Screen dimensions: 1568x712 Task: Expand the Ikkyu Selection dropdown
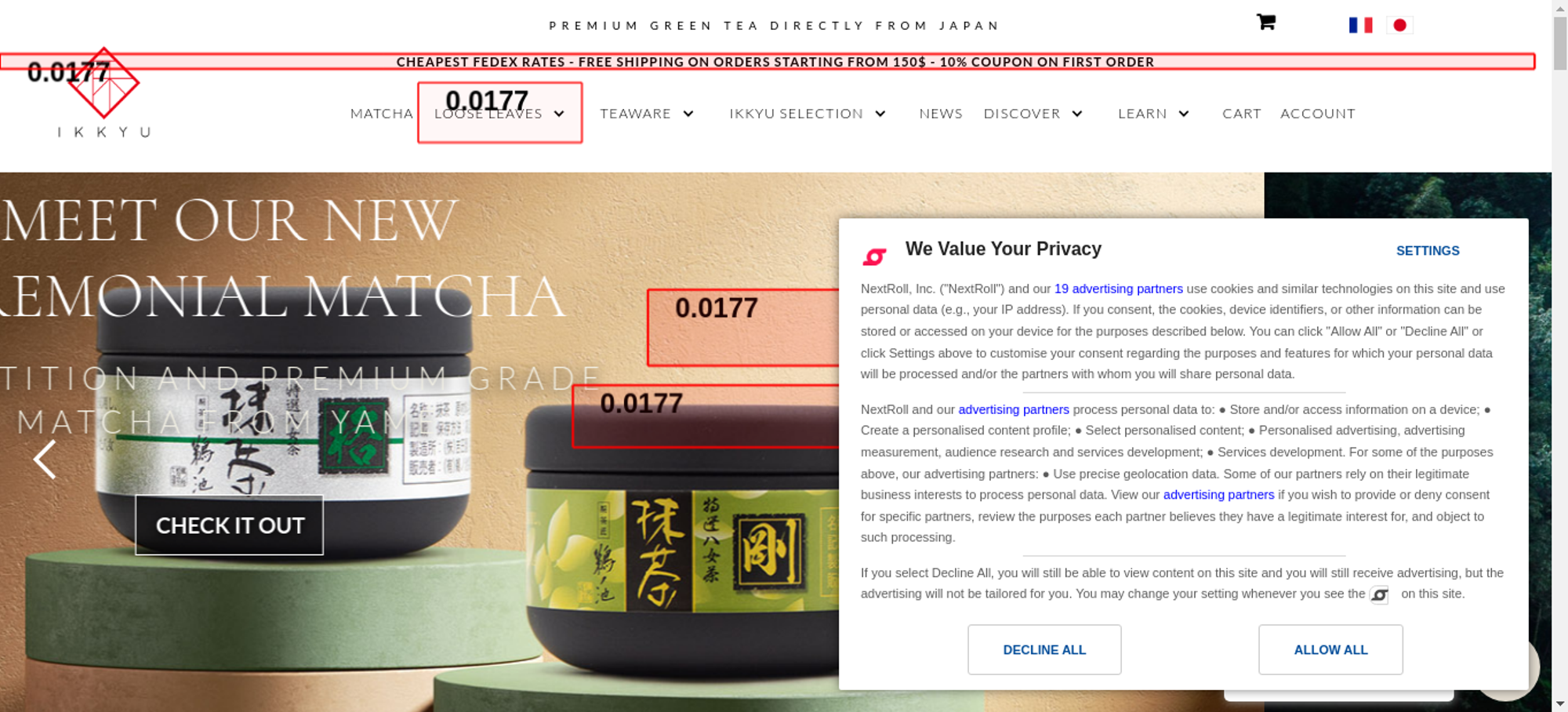880,114
